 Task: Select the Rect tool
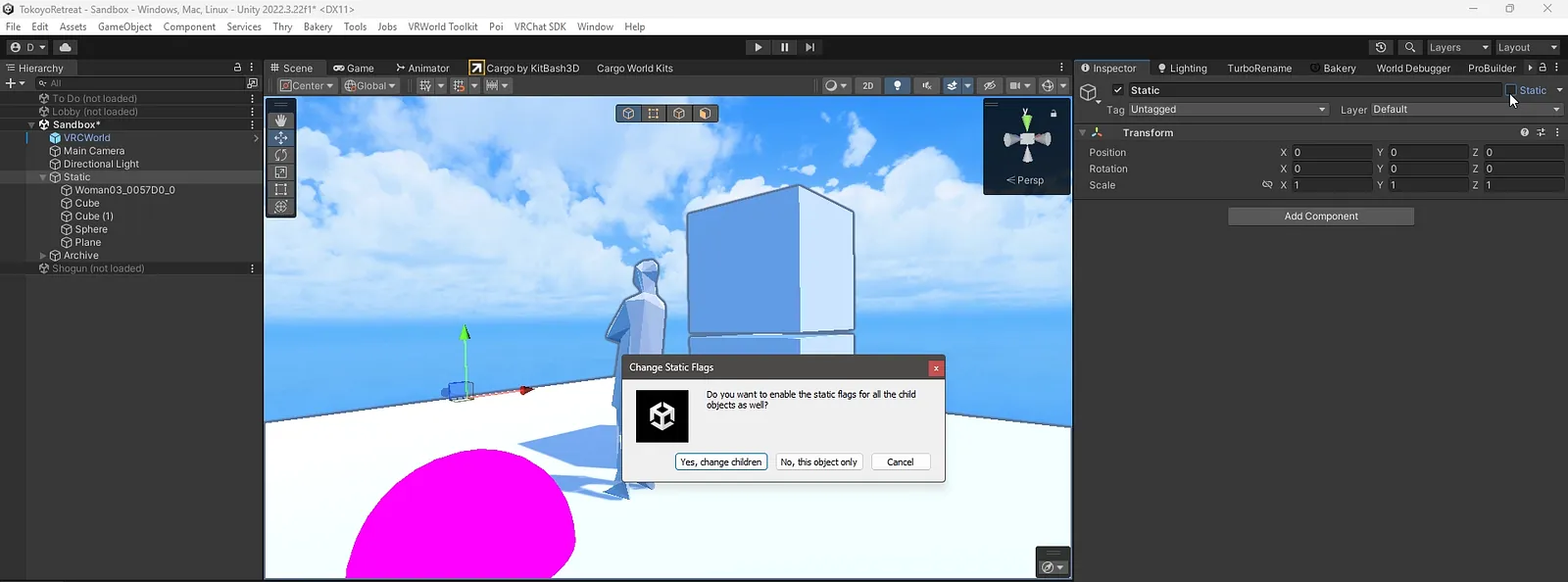coord(281,189)
